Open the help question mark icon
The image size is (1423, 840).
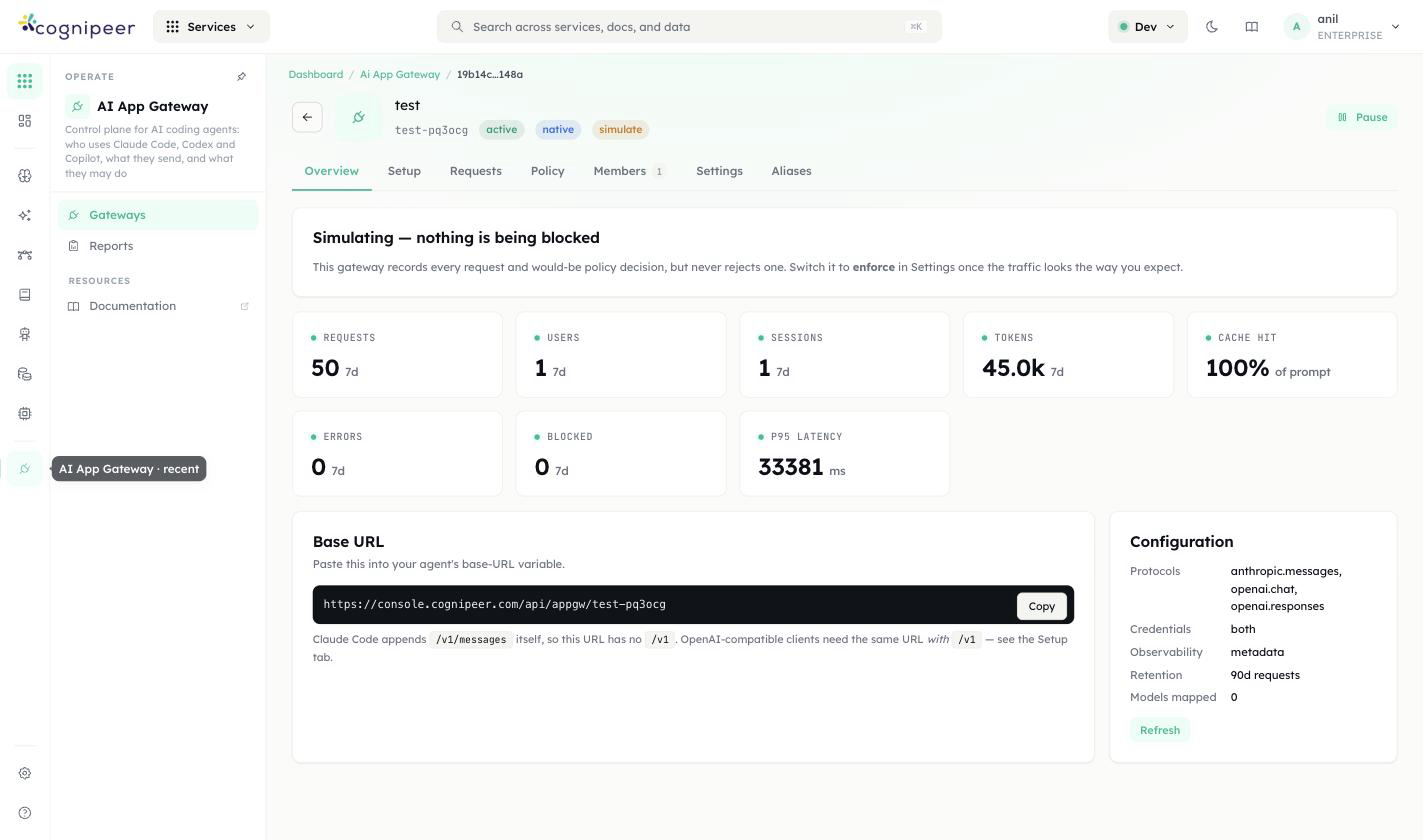point(25,813)
